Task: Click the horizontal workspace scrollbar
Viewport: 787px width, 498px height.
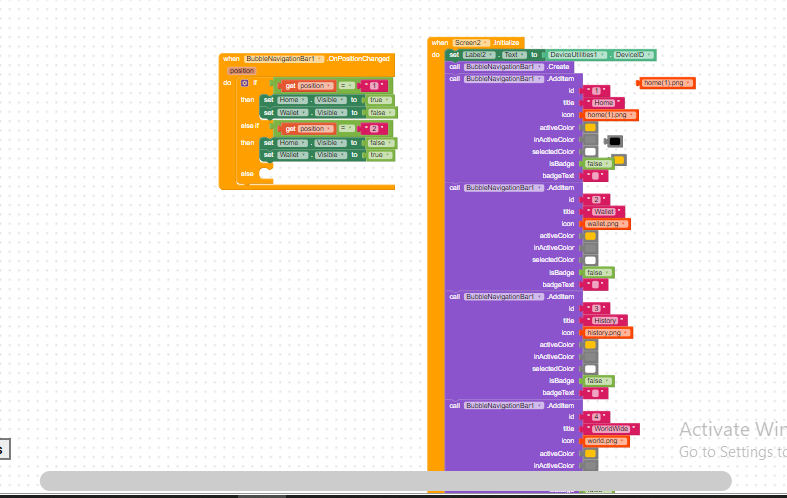Action: coord(385,481)
